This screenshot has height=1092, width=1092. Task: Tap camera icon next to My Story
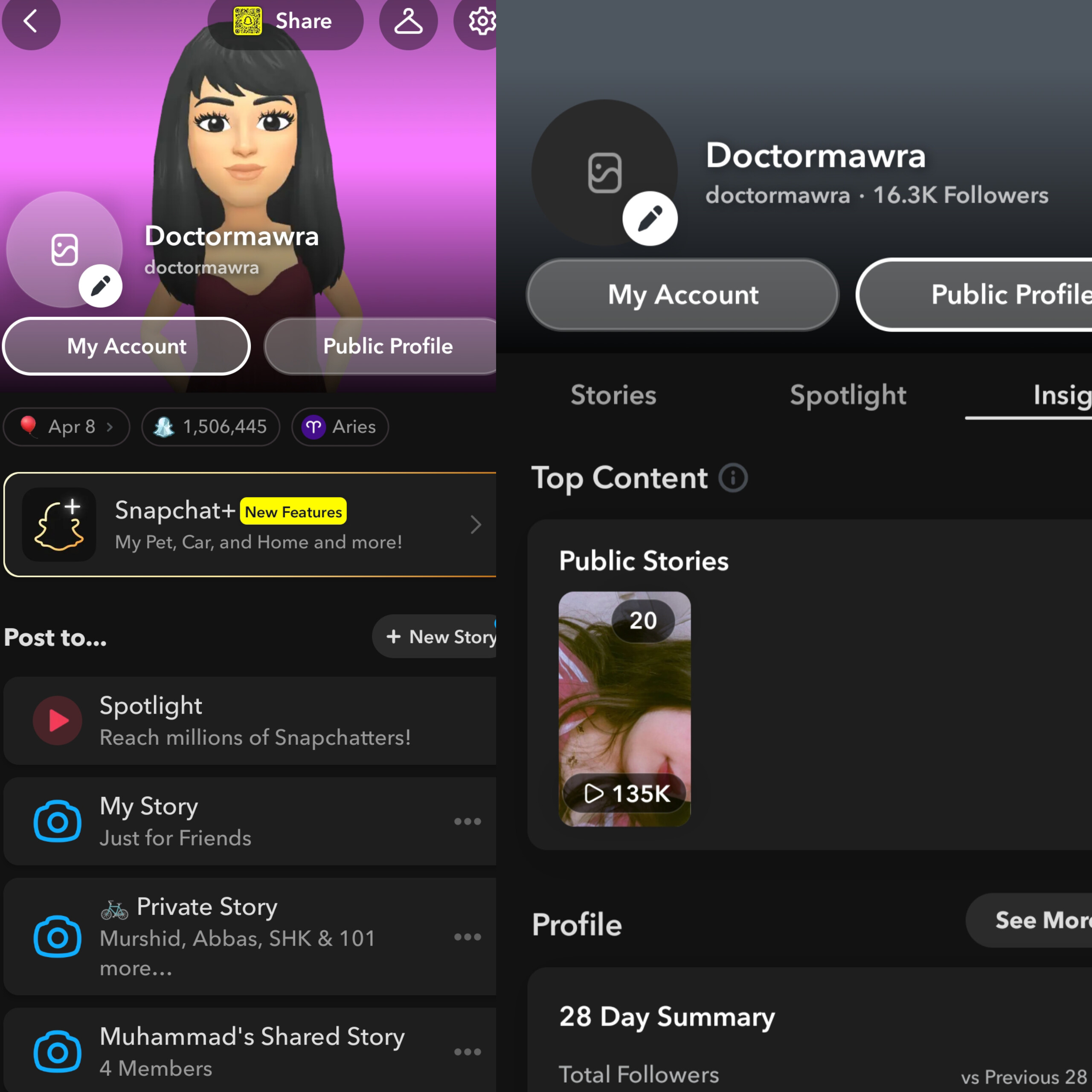tap(58, 821)
